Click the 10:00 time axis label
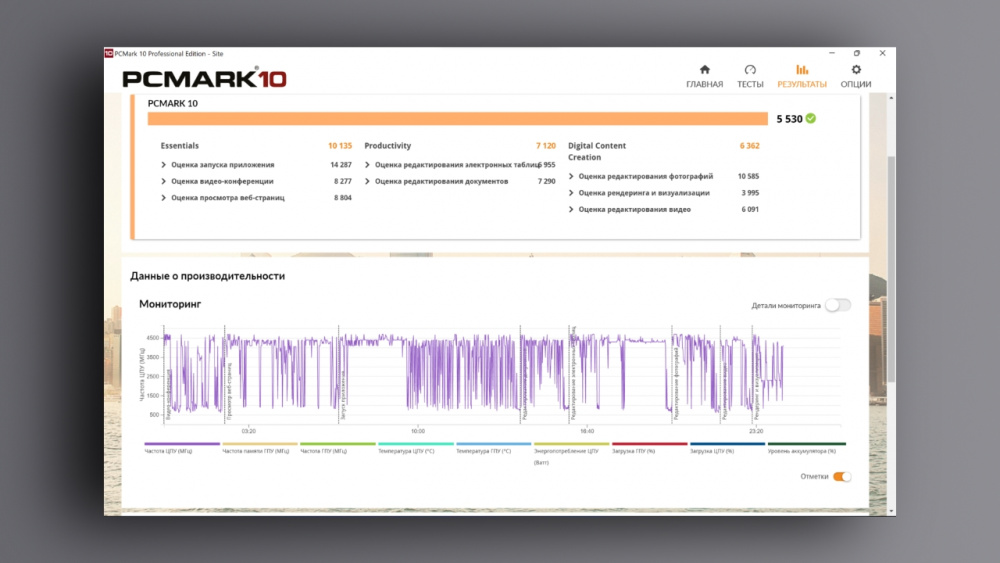The height and width of the screenshot is (563, 1000). click(x=418, y=432)
